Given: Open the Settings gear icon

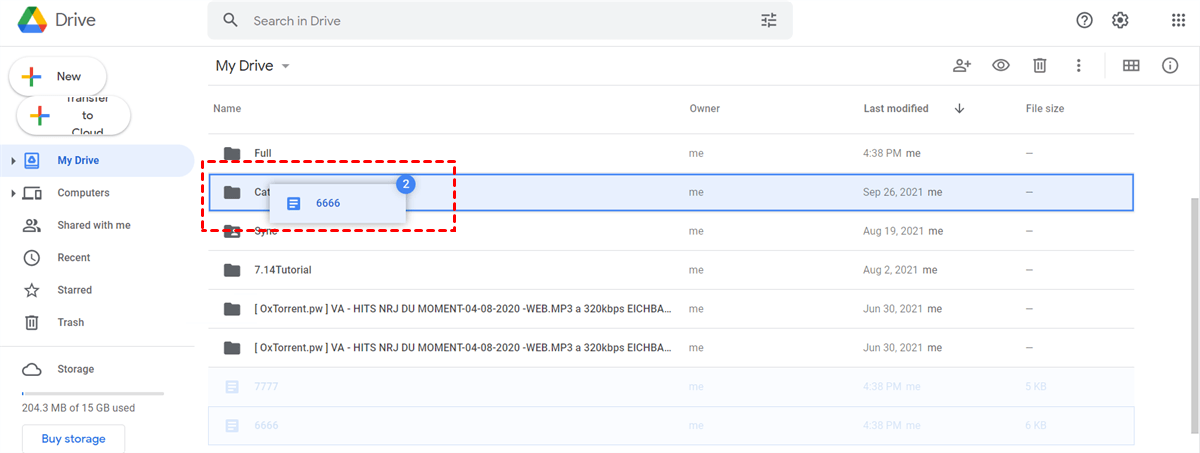Looking at the screenshot, I should coord(1120,20).
